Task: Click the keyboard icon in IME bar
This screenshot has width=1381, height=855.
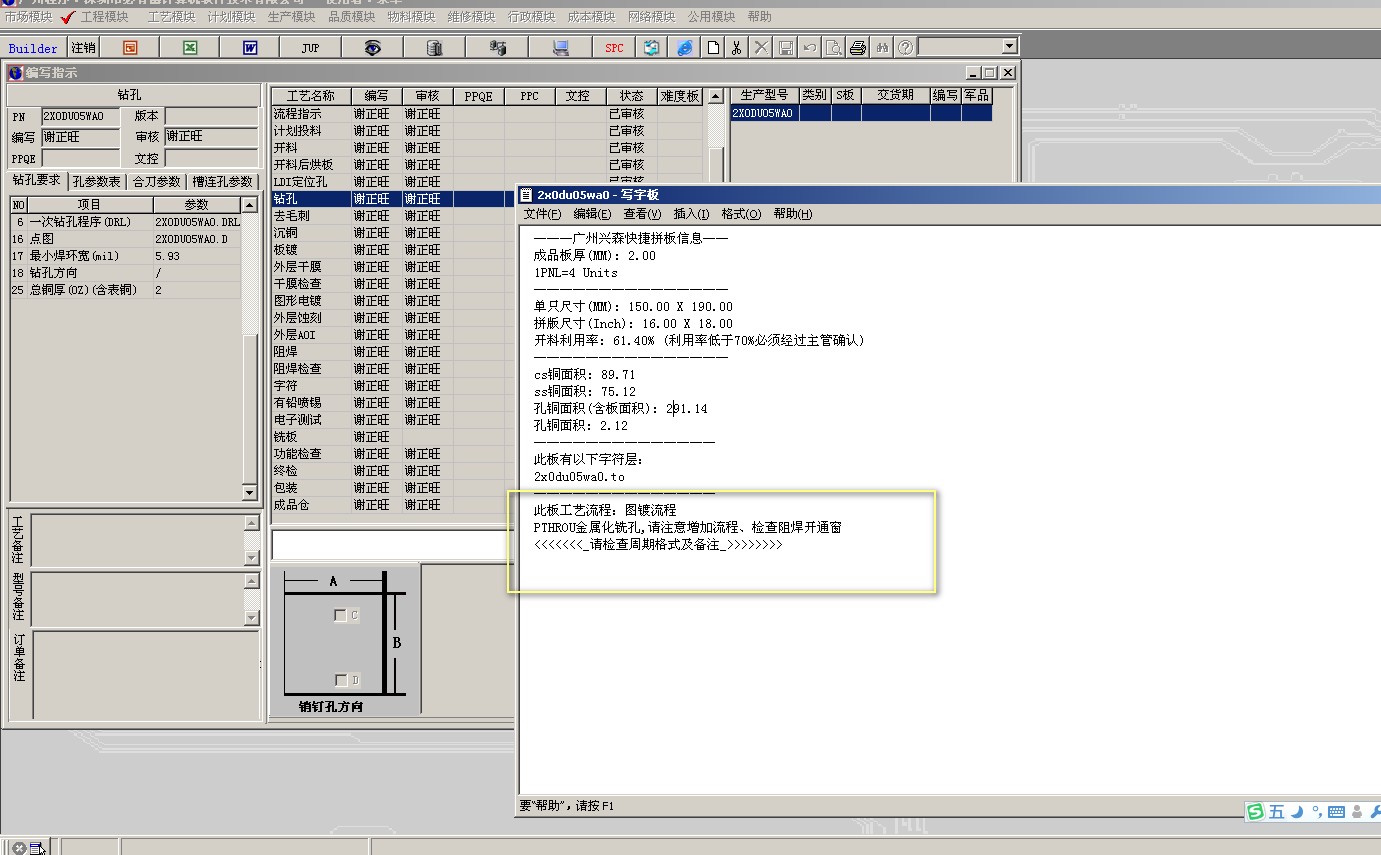Action: [1336, 812]
